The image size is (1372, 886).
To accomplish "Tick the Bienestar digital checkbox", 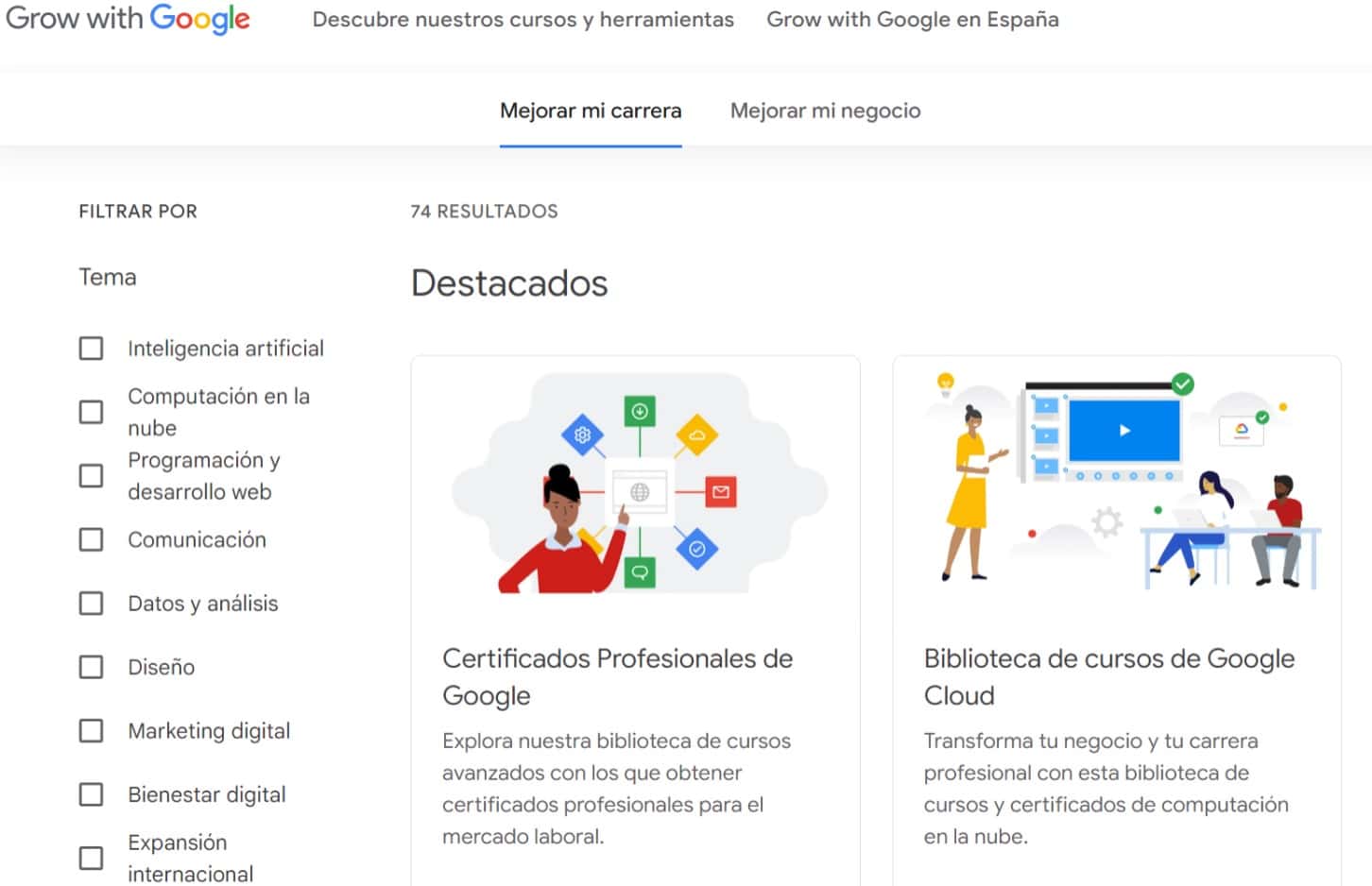I will click(x=91, y=794).
